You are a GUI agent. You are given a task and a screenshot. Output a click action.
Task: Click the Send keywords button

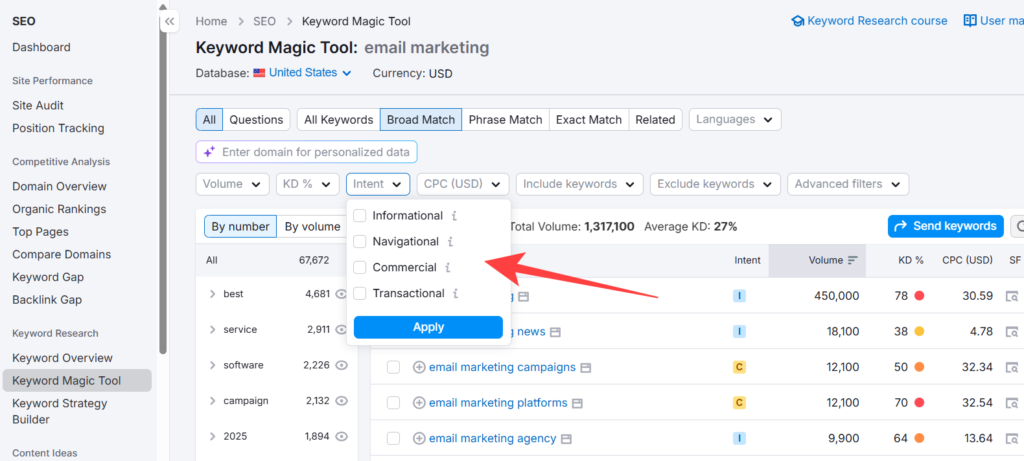[946, 226]
